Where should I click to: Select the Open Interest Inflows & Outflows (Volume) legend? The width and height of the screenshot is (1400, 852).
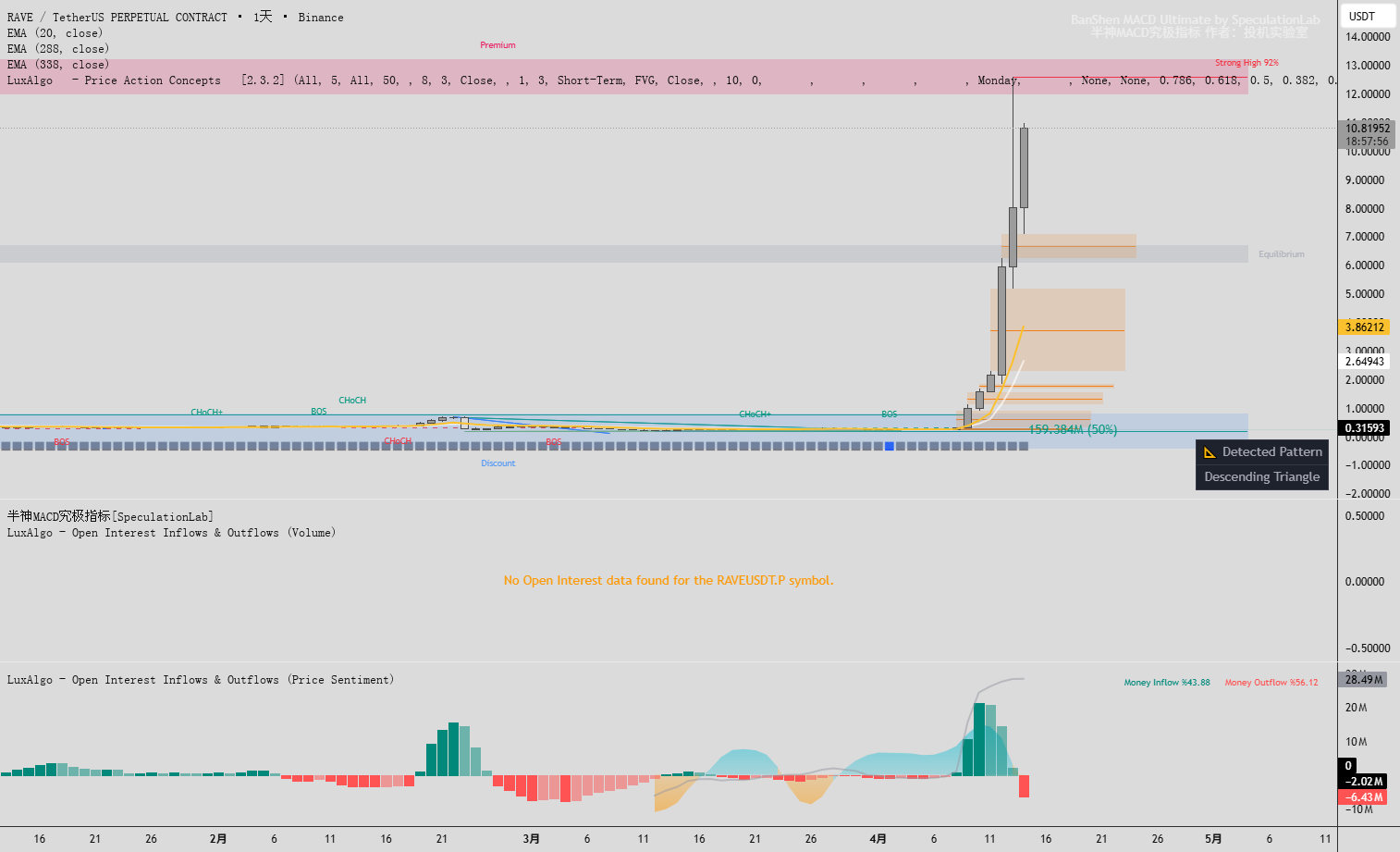[171, 533]
